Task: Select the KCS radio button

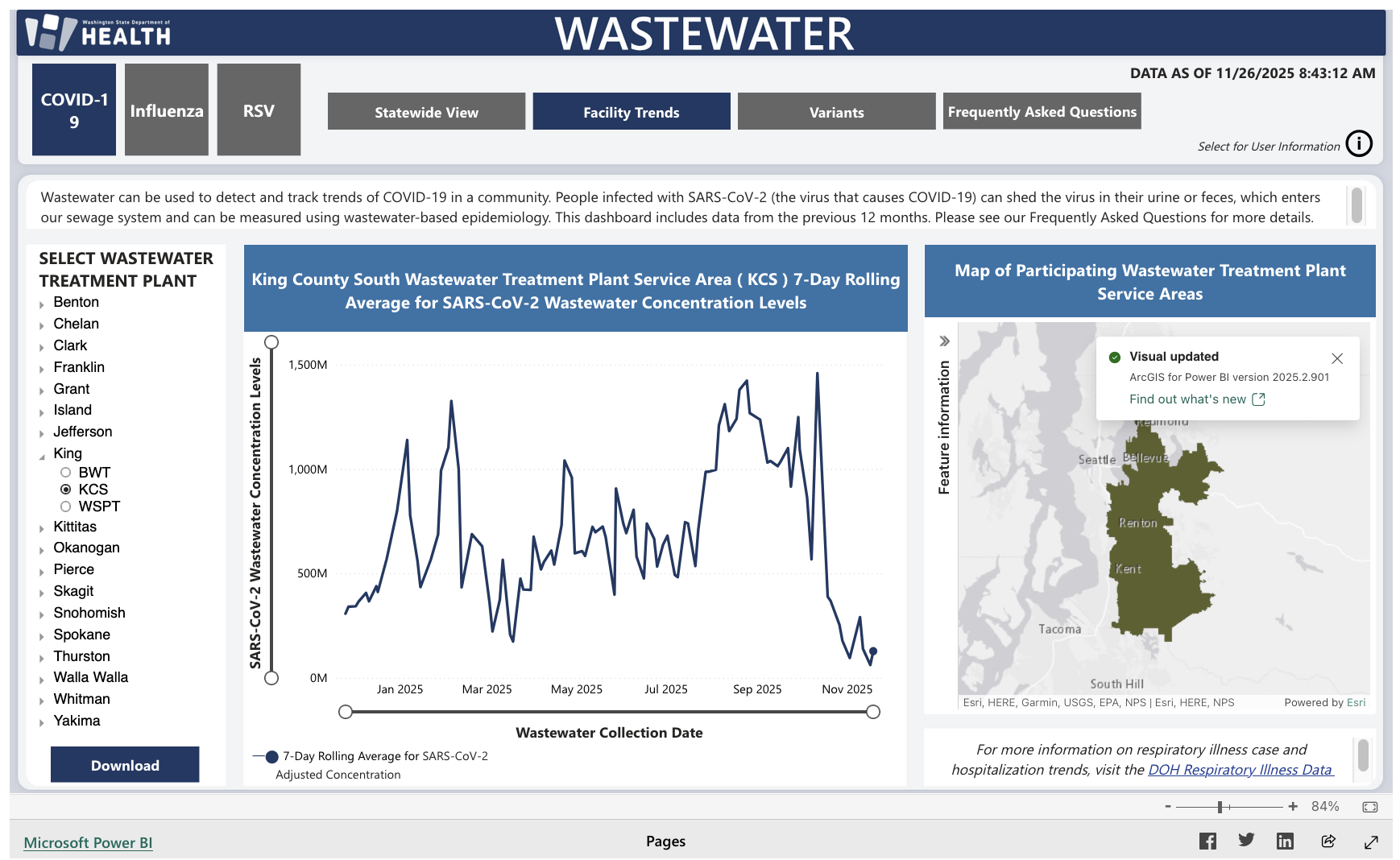Action: click(x=66, y=490)
